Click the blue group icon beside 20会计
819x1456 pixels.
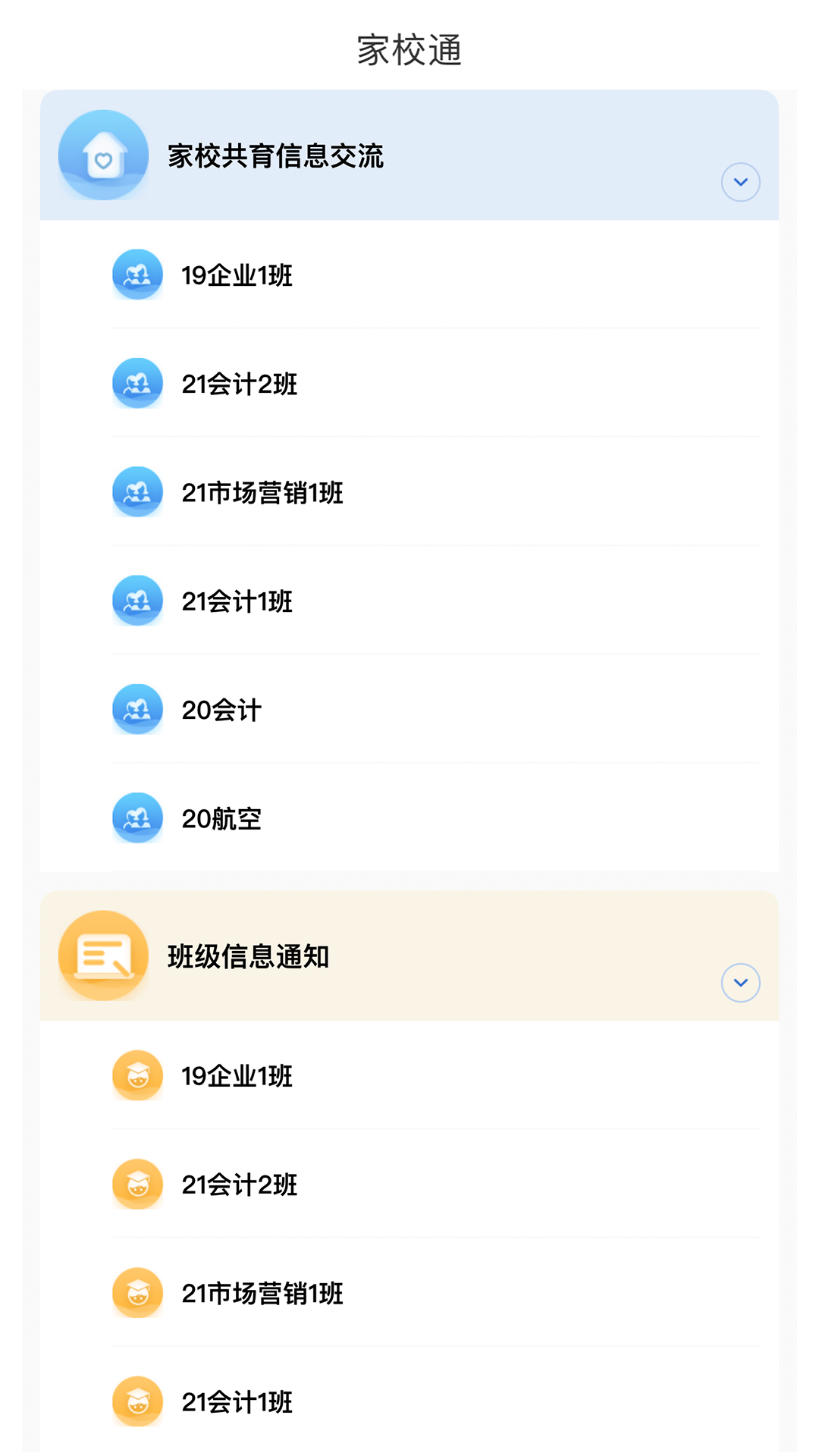click(137, 710)
